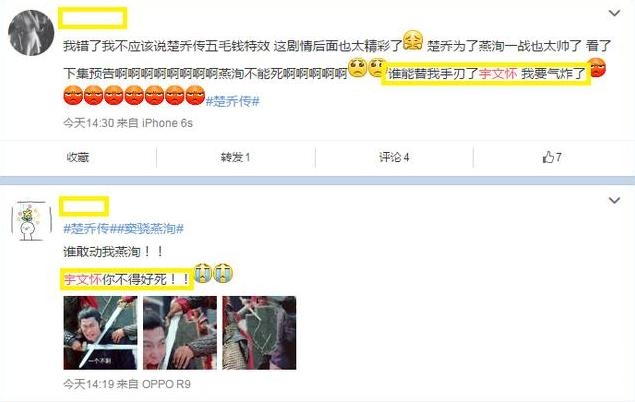Click the 收藏 favorite button
This screenshot has width=635, height=402.
point(78,157)
